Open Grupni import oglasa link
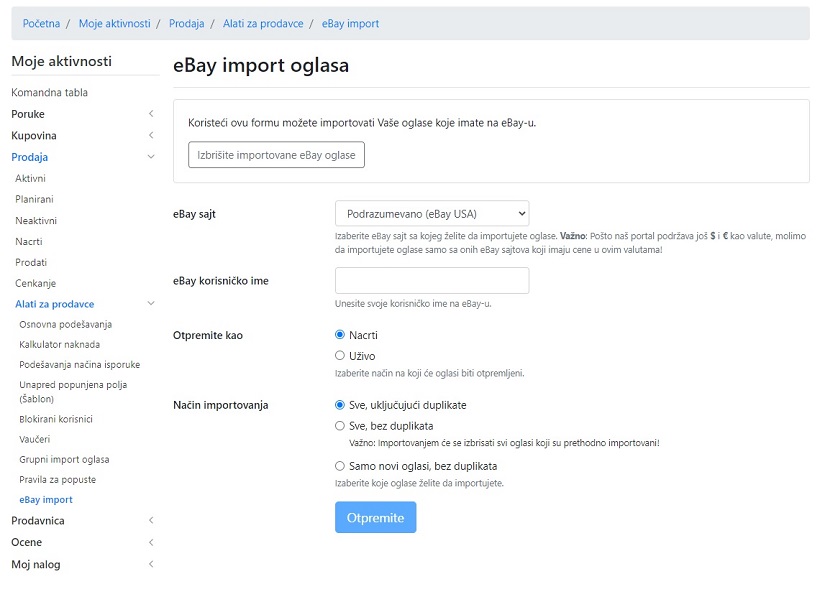Image resolution: width=825 pixels, height=597 pixels. point(64,460)
